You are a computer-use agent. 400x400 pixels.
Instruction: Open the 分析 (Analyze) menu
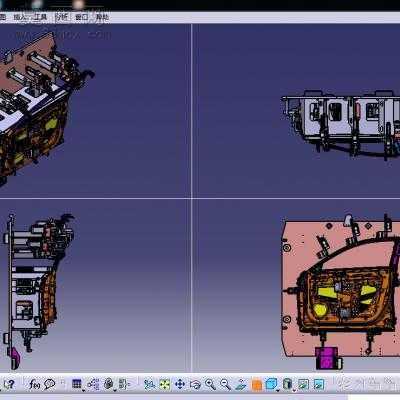pos(61,17)
